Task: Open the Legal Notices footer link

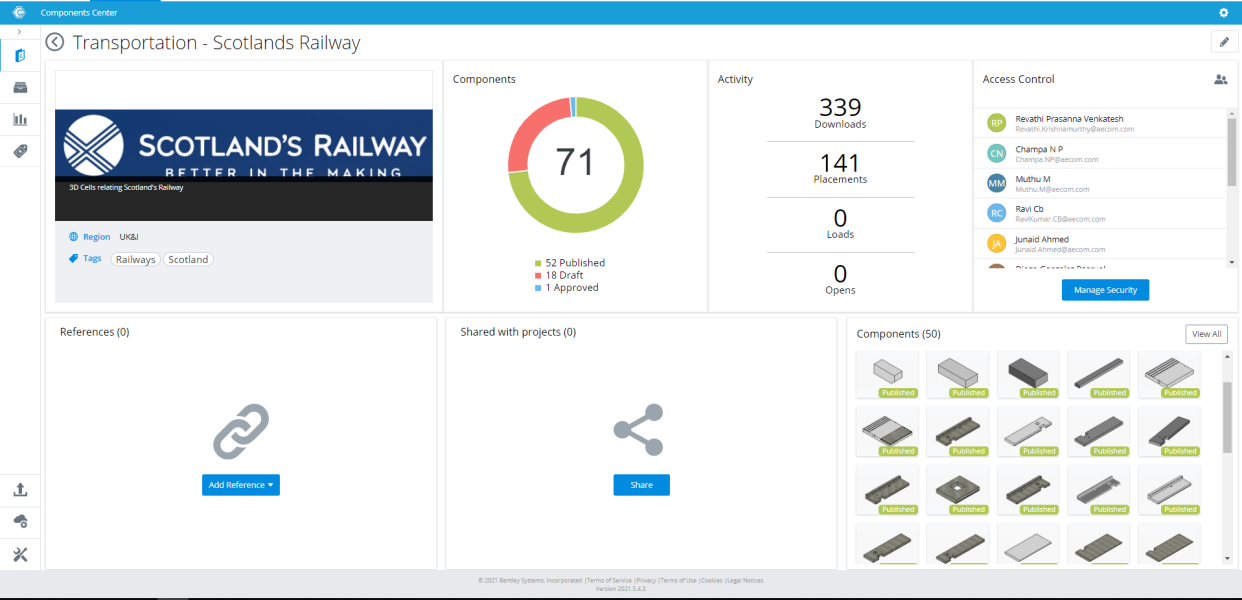Action: [x=744, y=580]
